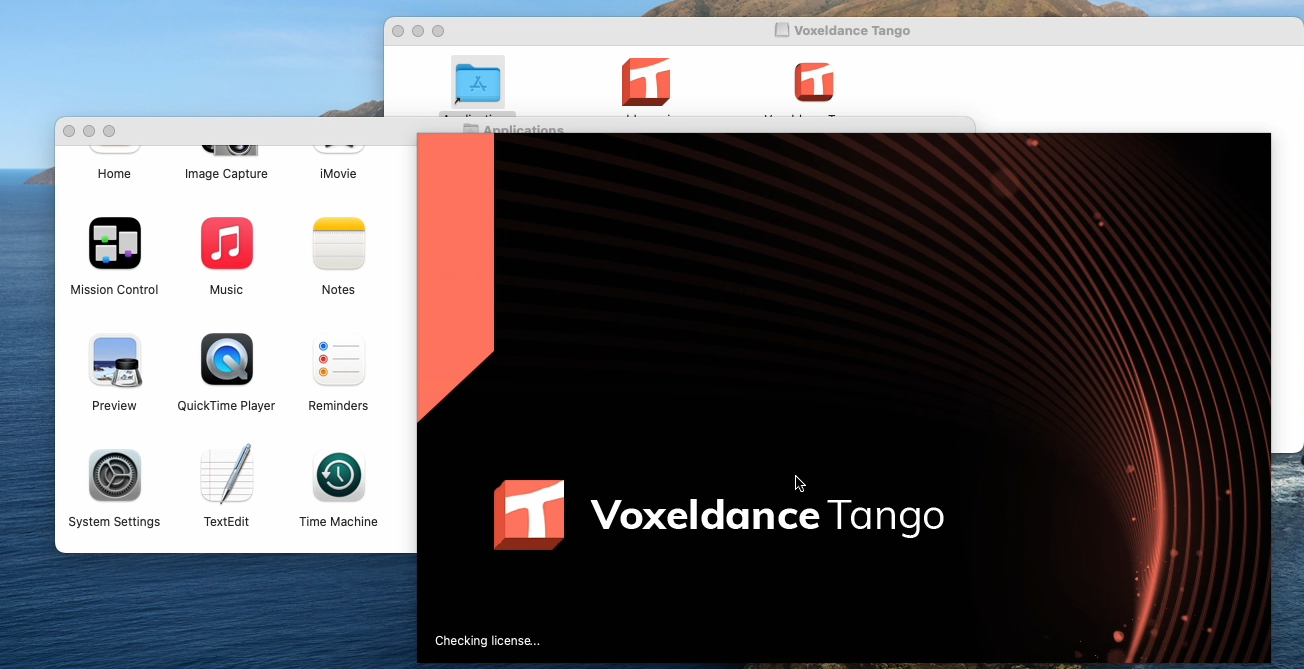Screen dimensions: 1304x669
Task: Click the System Settings gear icon
Action: click(114, 475)
